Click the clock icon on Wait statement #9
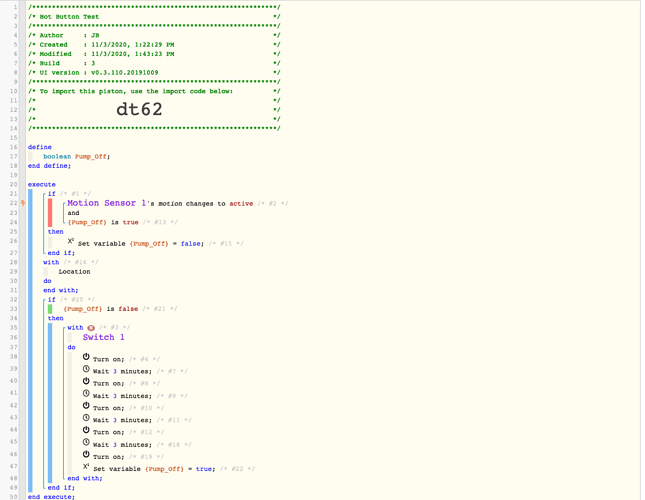This screenshot has width=645, height=500. click(86, 393)
